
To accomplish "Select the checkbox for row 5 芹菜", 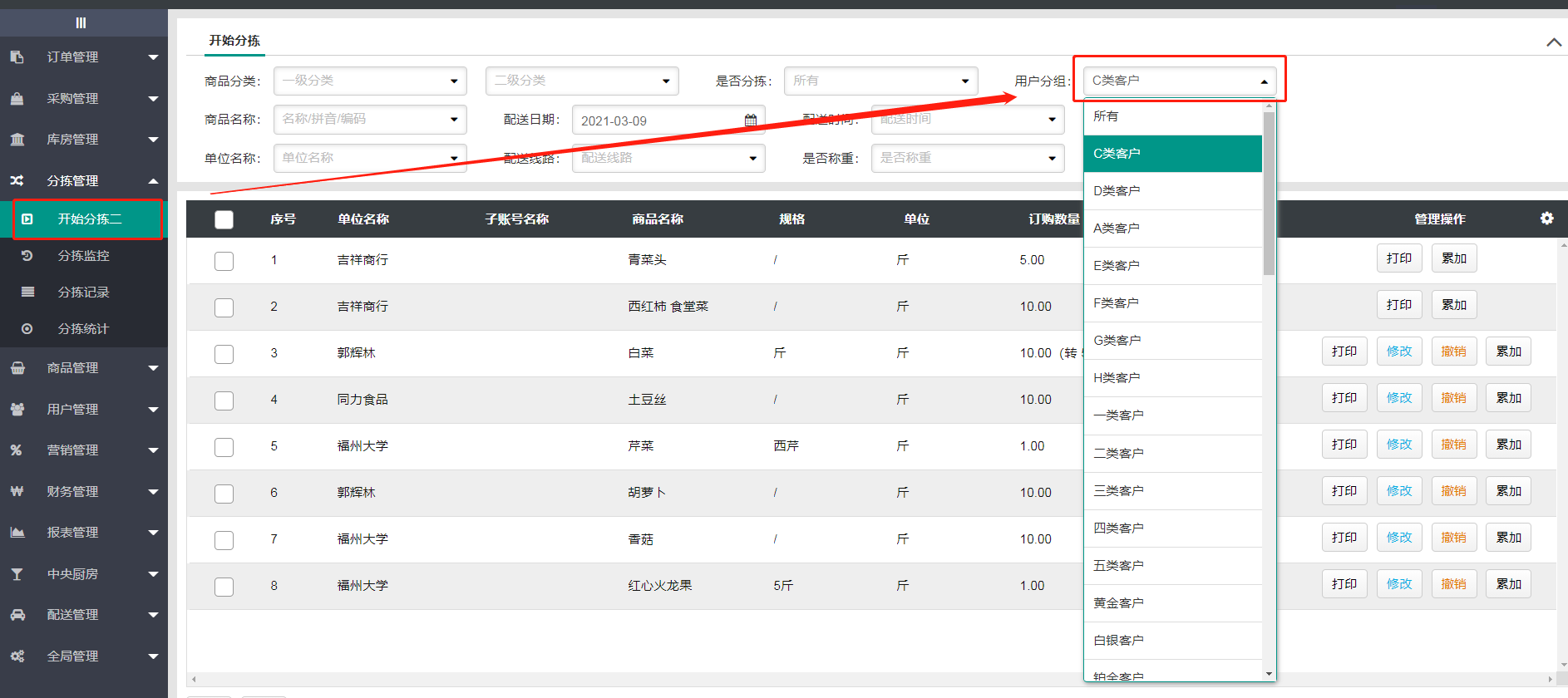I will click(x=224, y=447).
